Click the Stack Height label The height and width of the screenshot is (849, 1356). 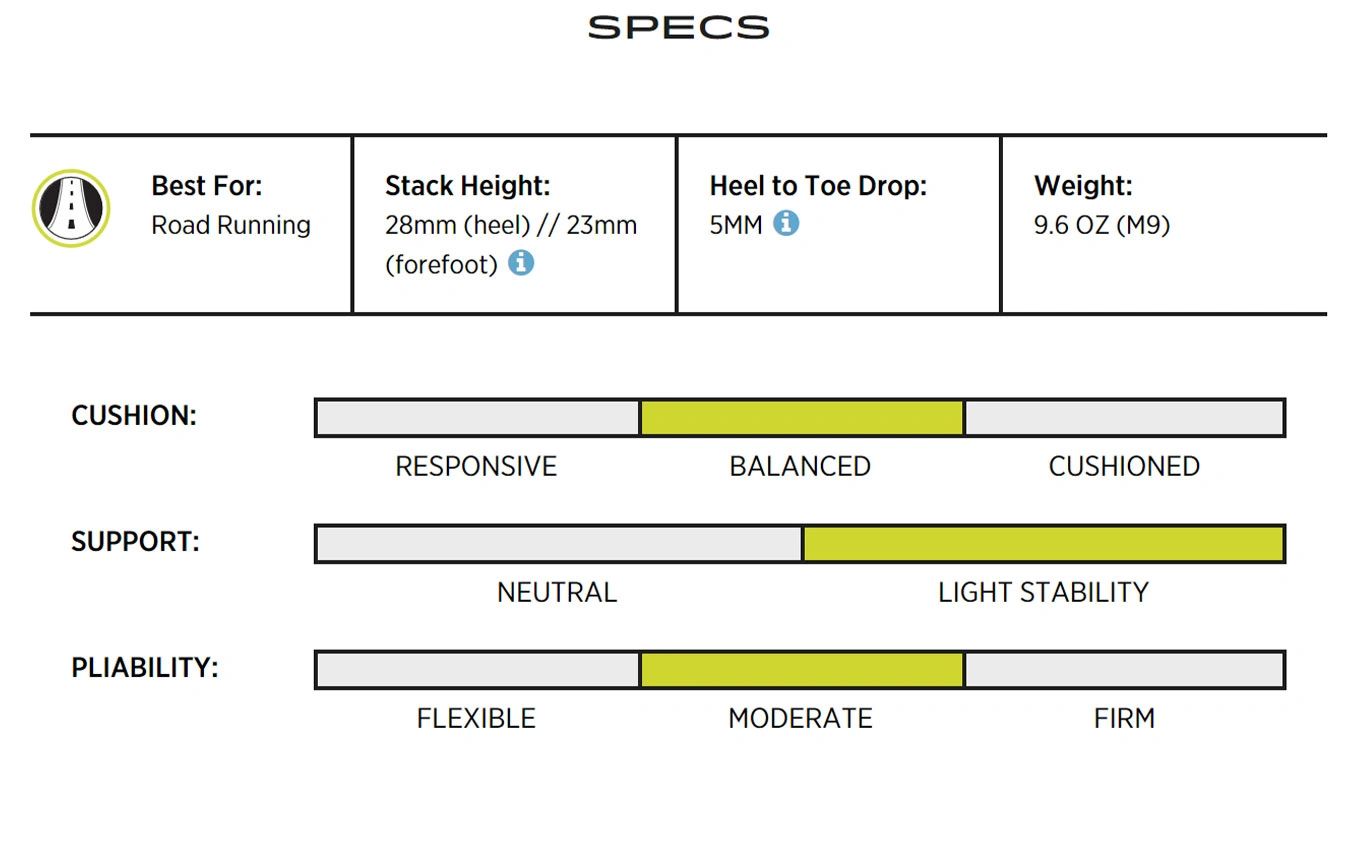(x=468, y=186)
